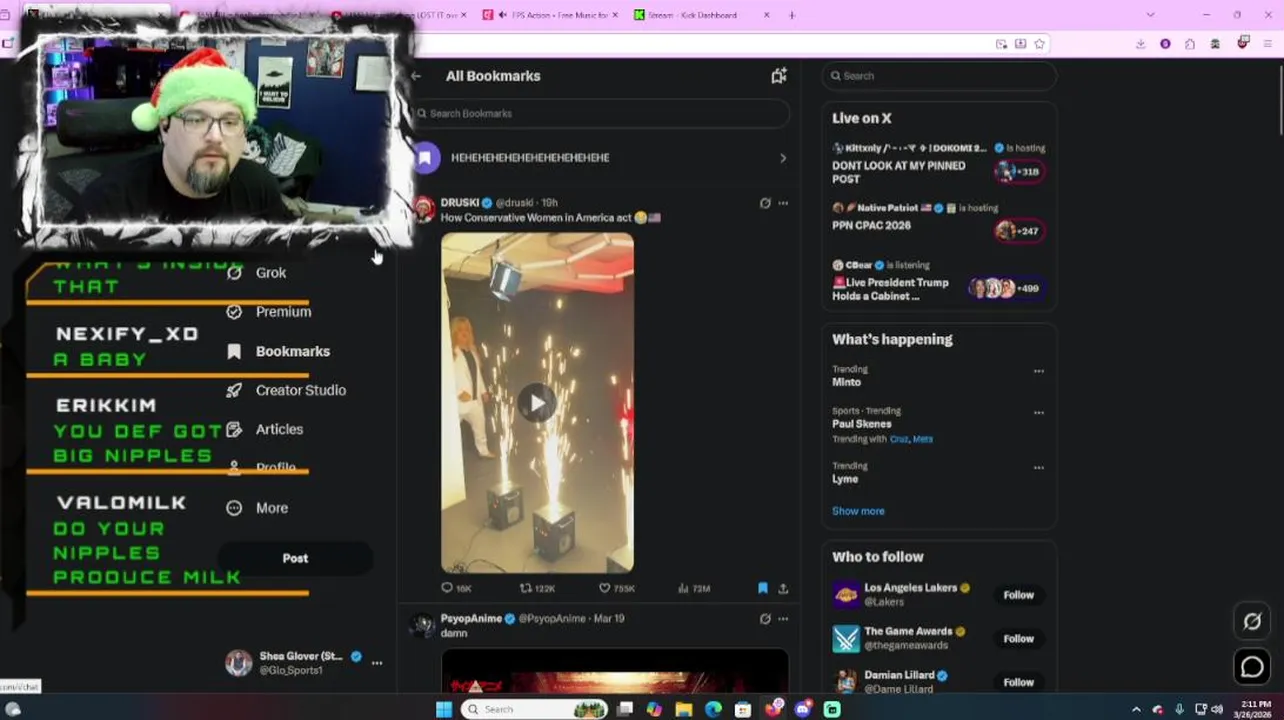This screenshot has width=1284, height=720.
Task: Open Discord from the taskbar
Action: (803, 709)
